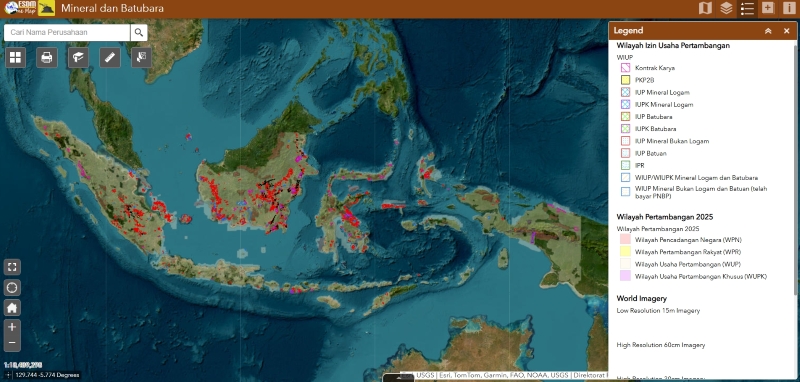Click the Mineral dan Batubara app title
The image size is (800, 382).
click(112, 8)
